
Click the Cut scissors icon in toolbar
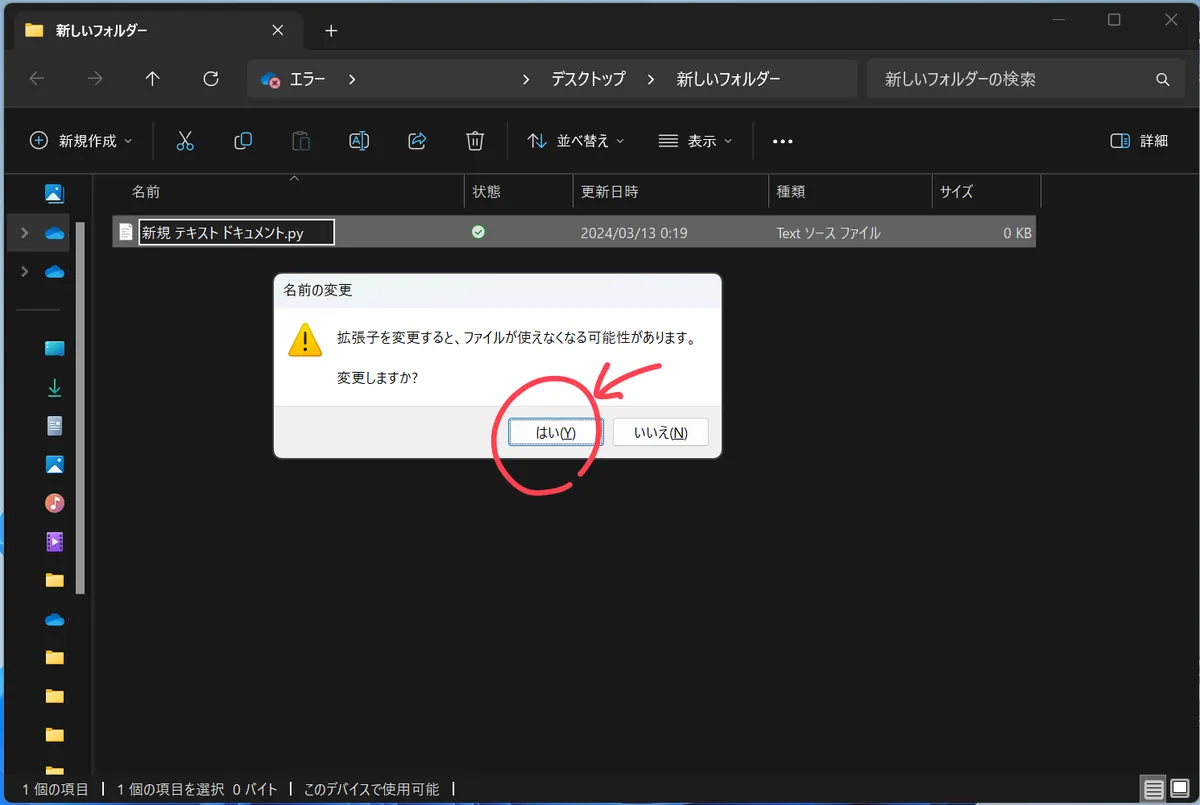184,141
